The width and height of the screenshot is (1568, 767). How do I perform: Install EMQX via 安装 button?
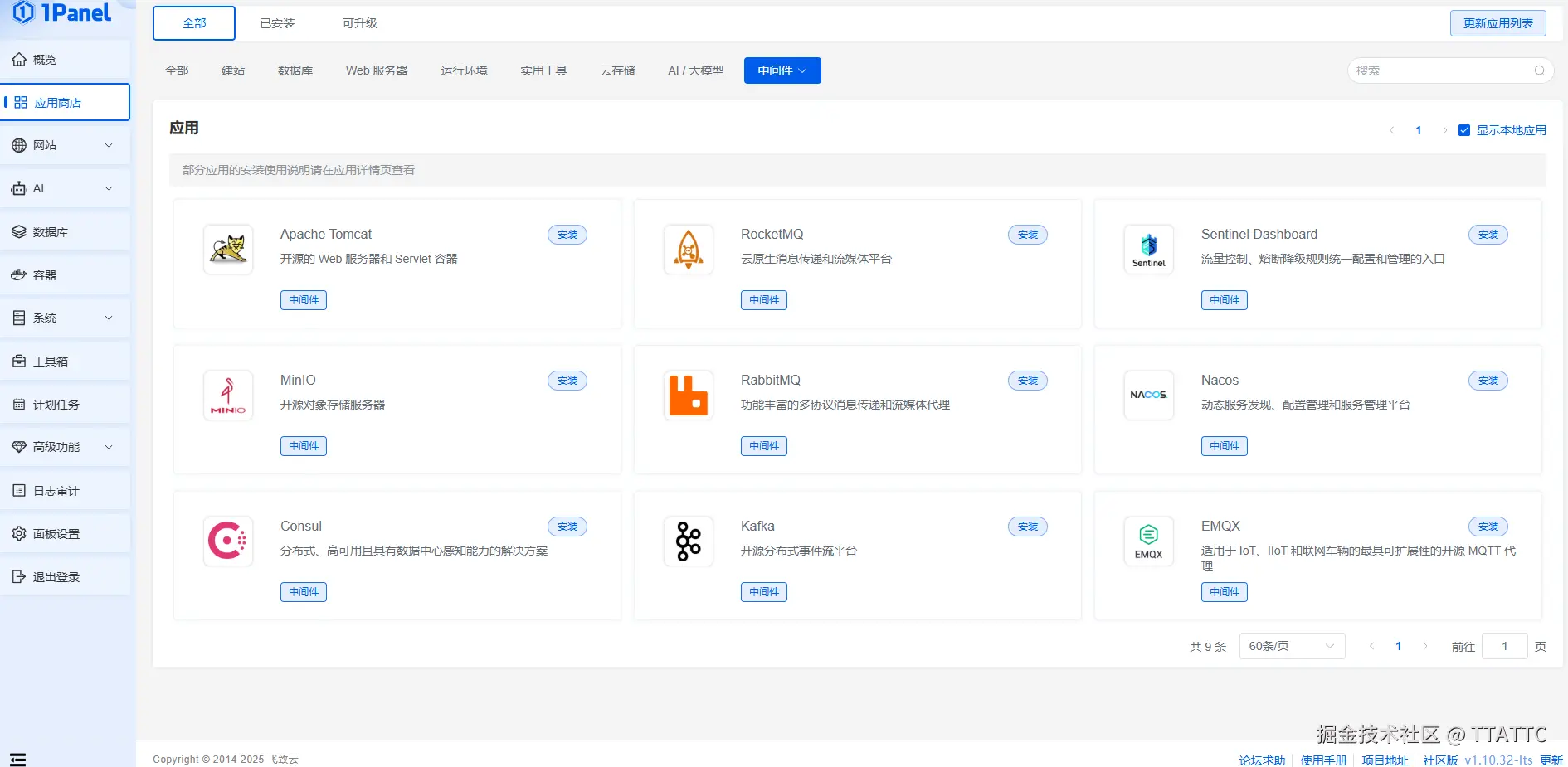coord(1488,527)
